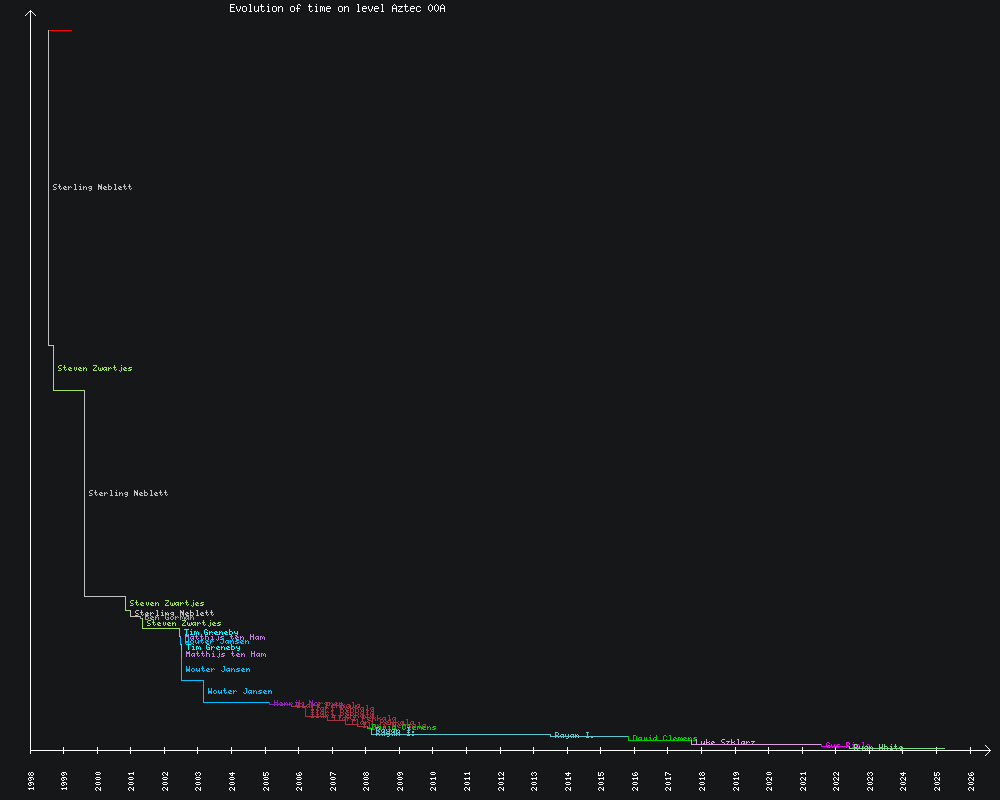The height and width of the screenshot is (800, 1000).
Task: Select the Rayan I. label near 2014
Action: pos(574,735)
